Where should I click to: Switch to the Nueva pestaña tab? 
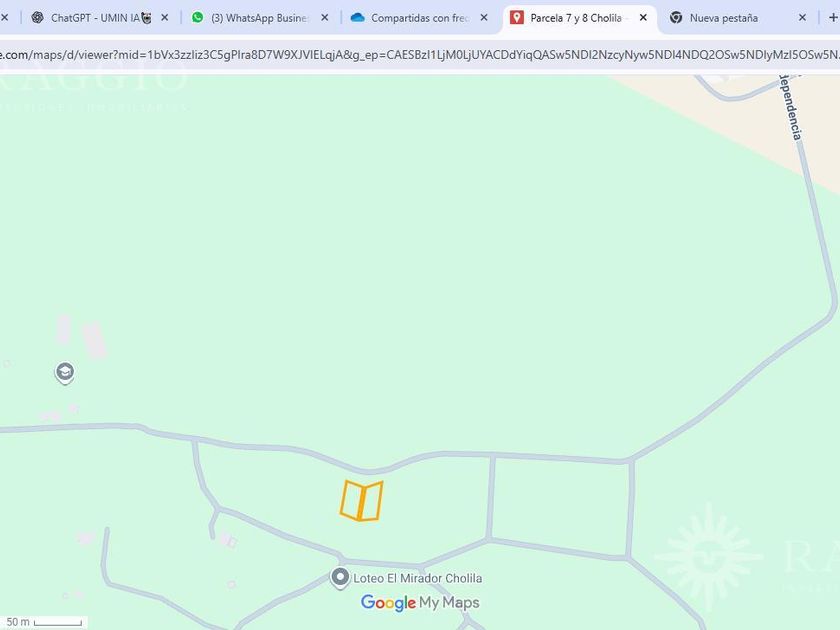pyautogui.click(x=739, y=18)
